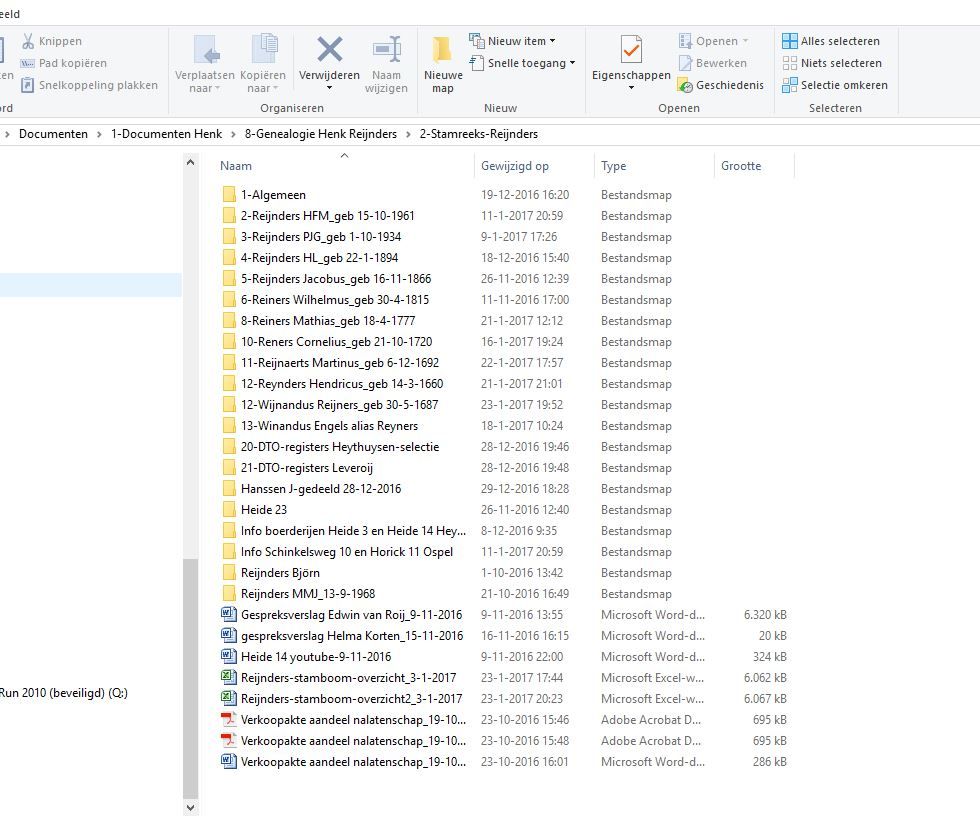Select file gespreksverslag Helma Korten_15-11-2016
The width and height of the screenshot is (980, 824).
[x=352, y=636]
